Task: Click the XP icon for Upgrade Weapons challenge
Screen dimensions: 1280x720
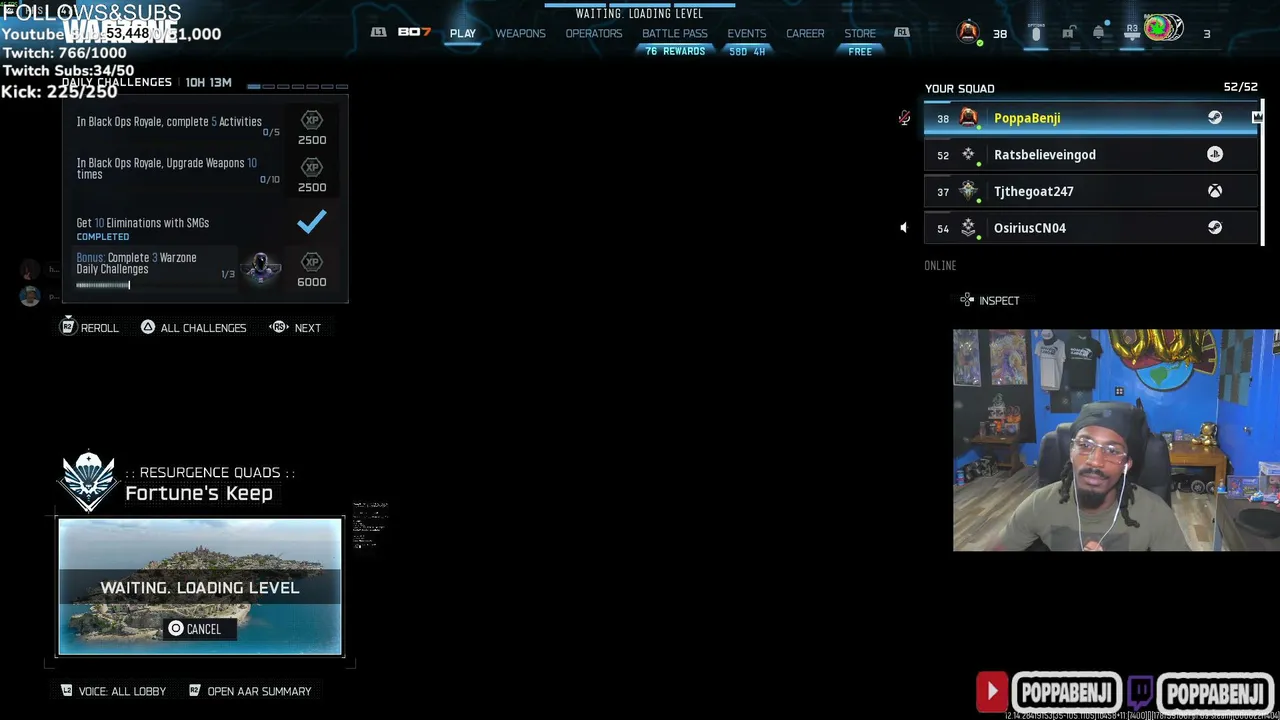Action: pyautogui.click(x=312, y=167)
